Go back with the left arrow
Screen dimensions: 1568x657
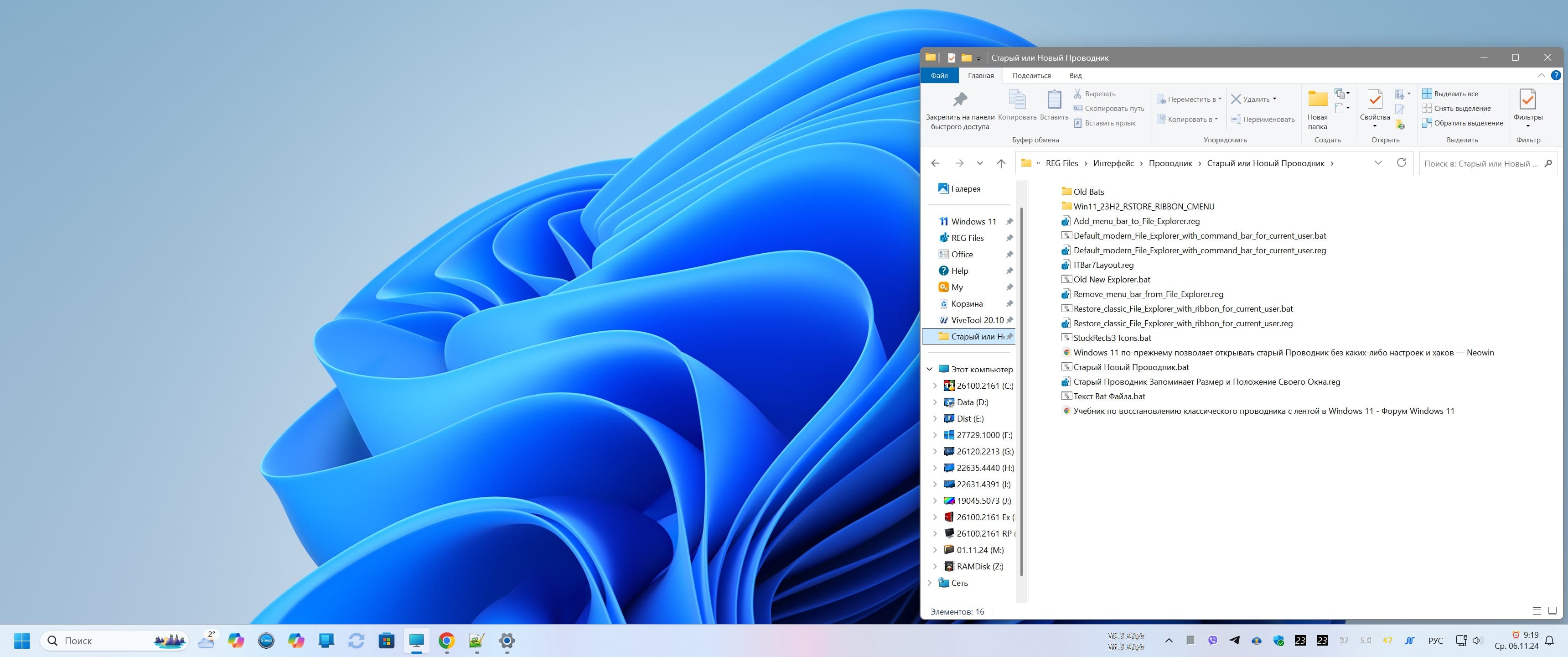935,163
